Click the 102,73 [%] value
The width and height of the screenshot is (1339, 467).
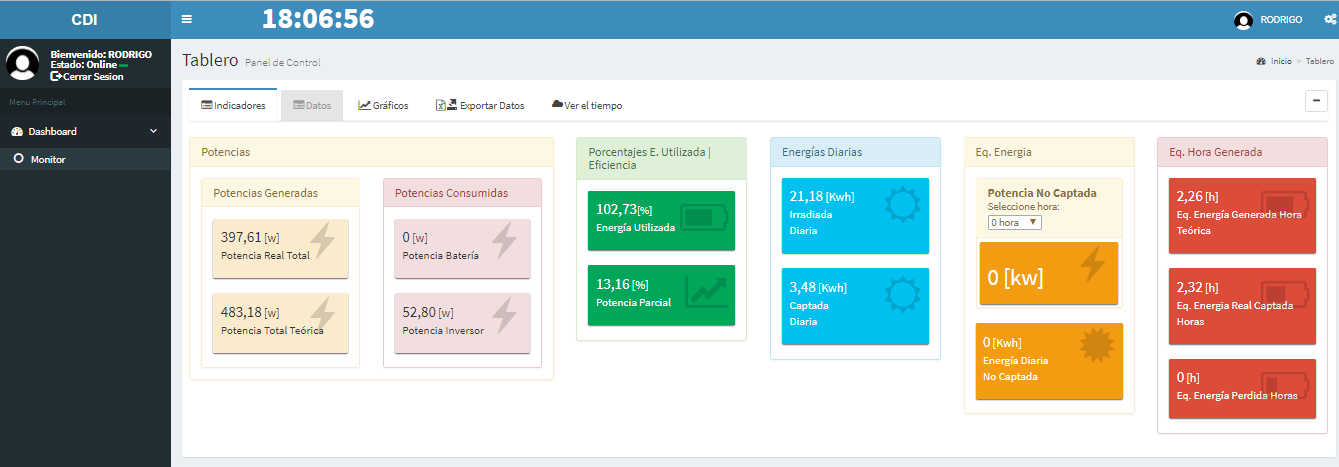(x=624, y=209)
